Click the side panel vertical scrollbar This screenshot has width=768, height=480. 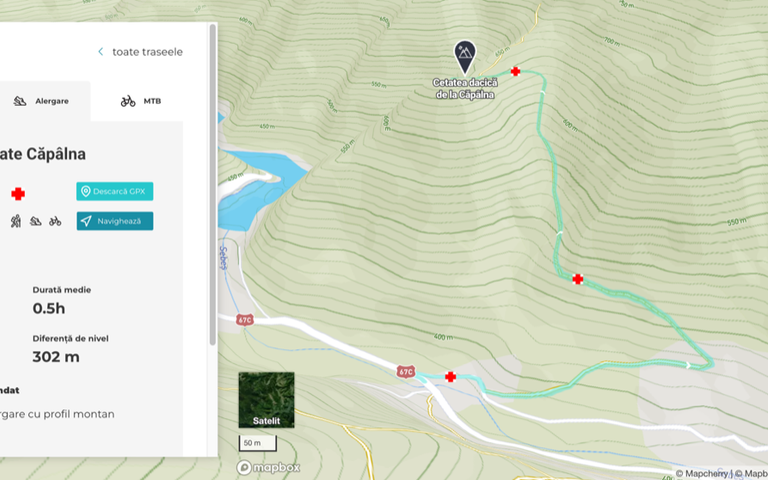[213, 185]
